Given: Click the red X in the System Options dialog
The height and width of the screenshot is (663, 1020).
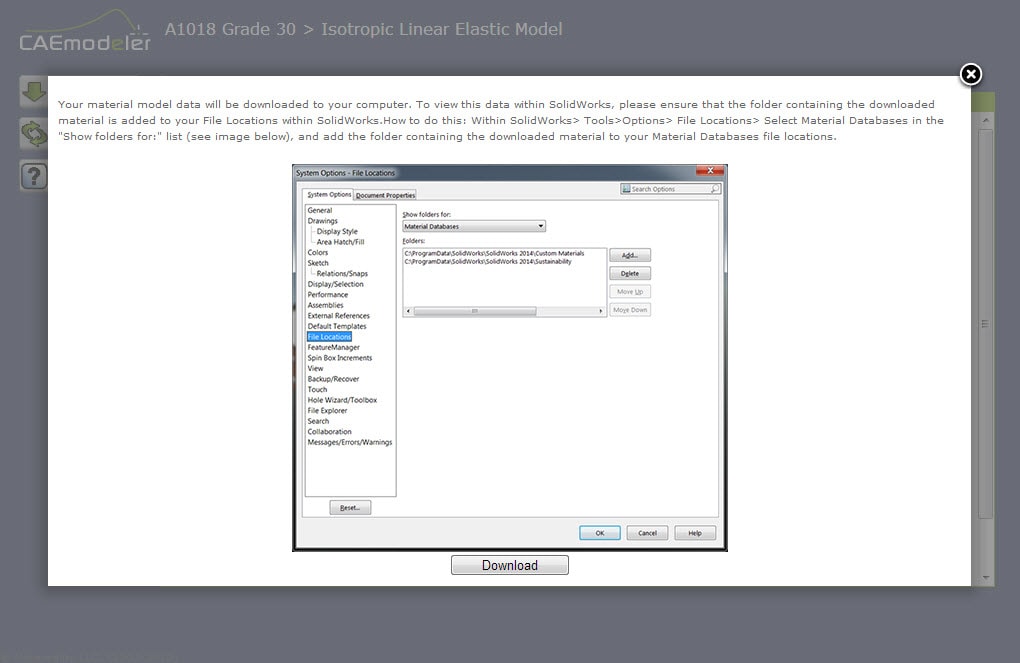Looking at the screenshot, I should coord(710,170).
